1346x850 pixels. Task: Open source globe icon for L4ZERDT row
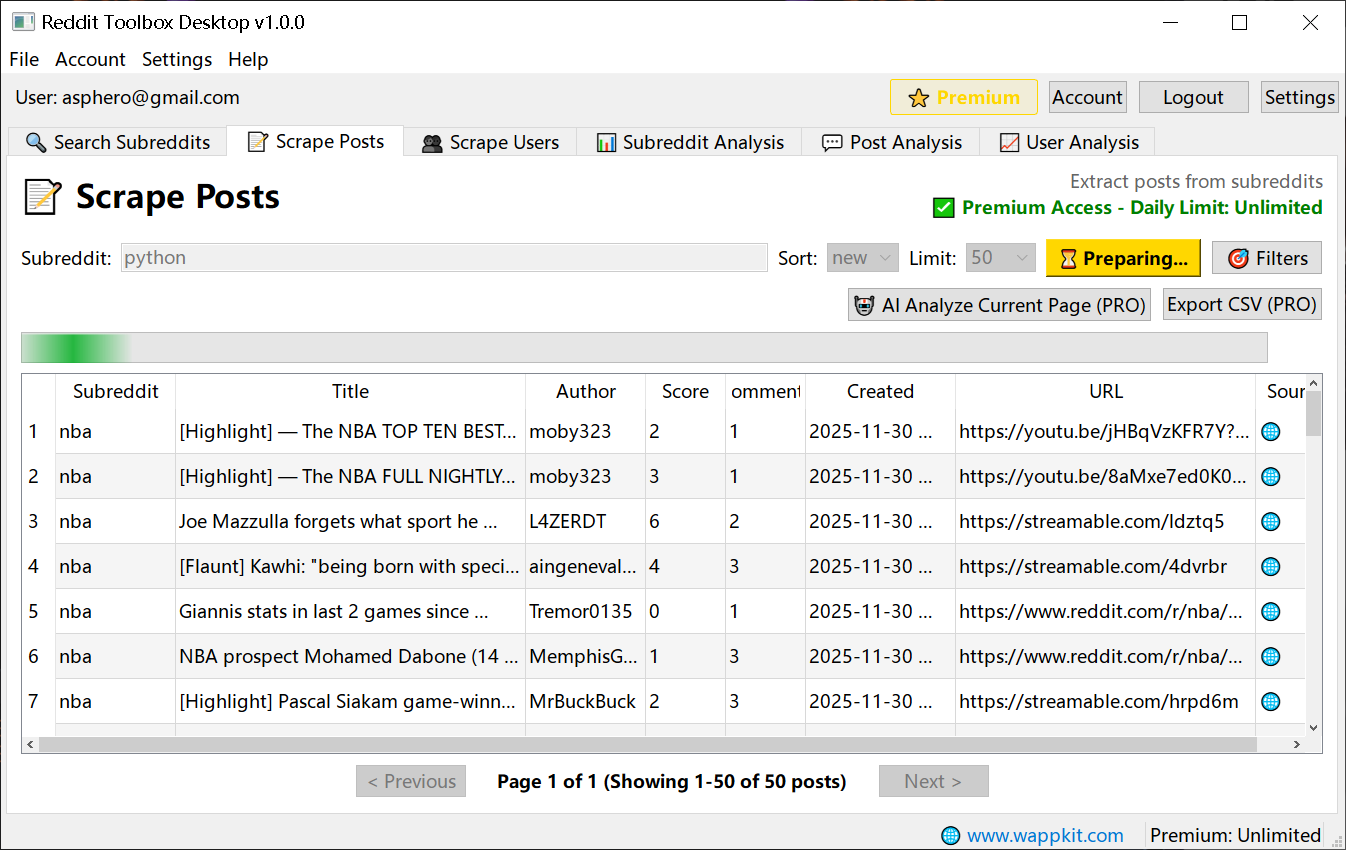click(1270, 521)
